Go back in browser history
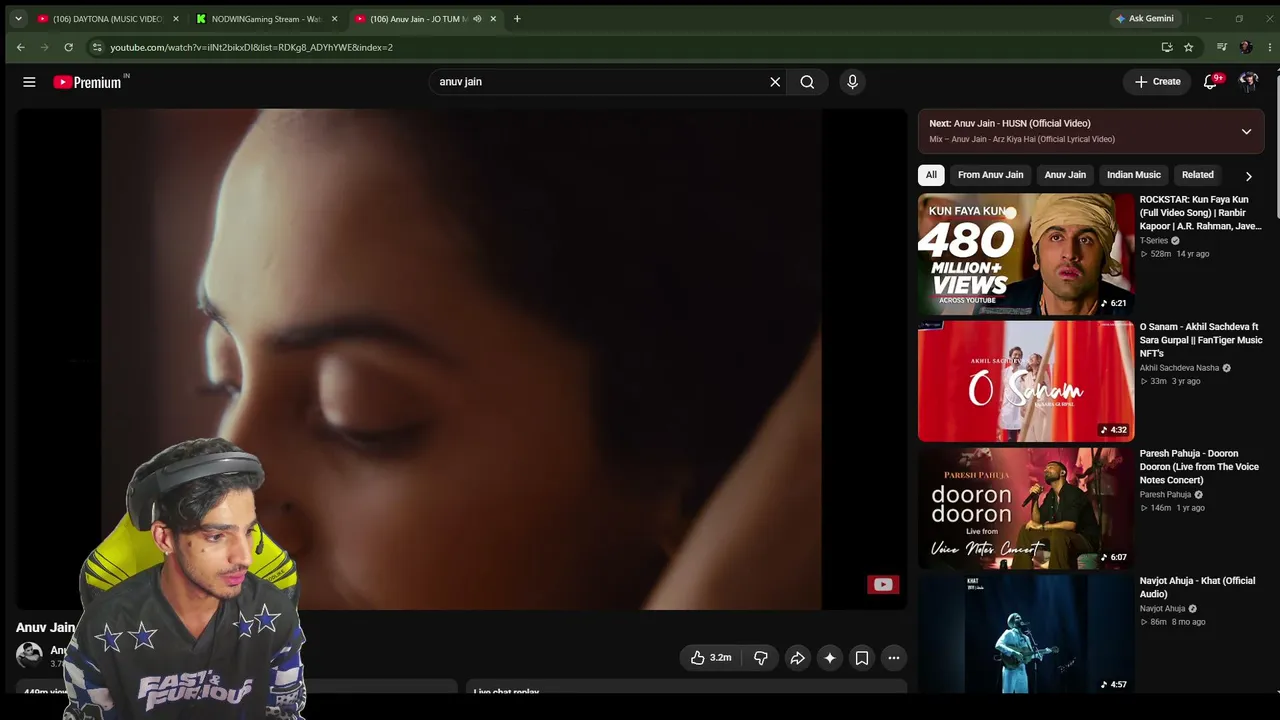Image resolution: width=1280 pixels, height=720 pixels. tap(20, 47)
